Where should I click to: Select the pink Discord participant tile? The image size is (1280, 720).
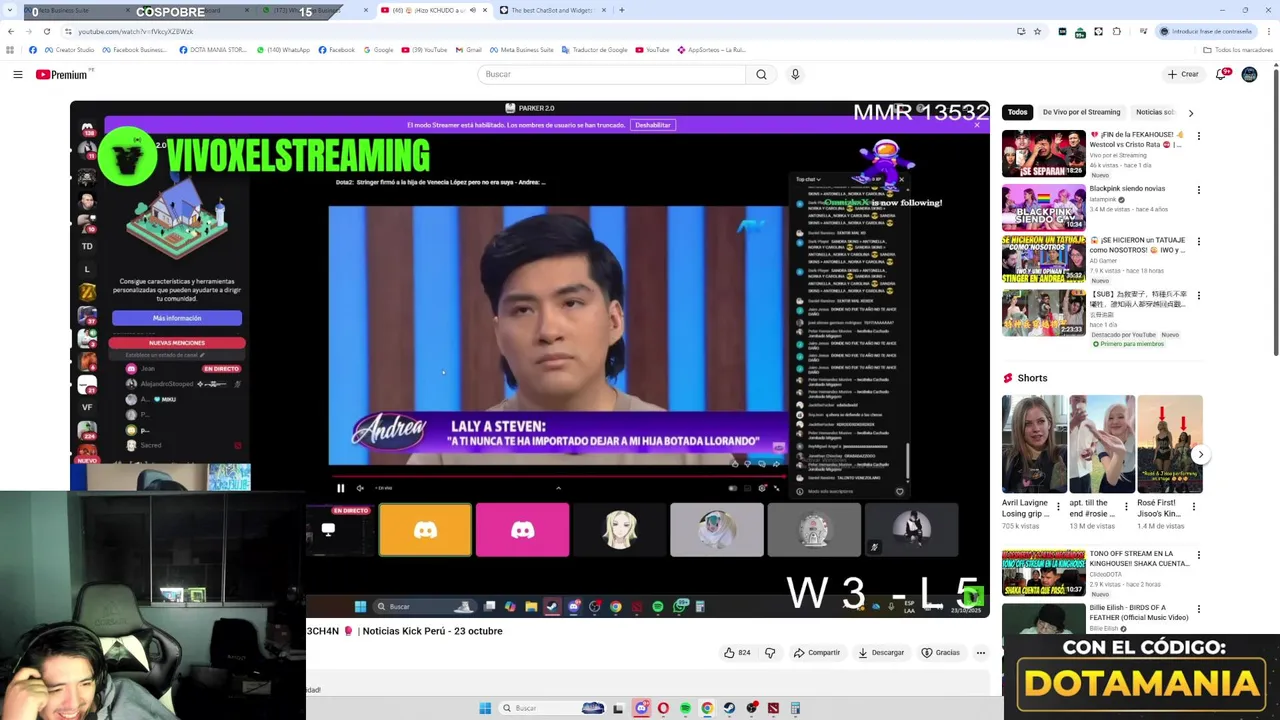[x=522, y=530]
